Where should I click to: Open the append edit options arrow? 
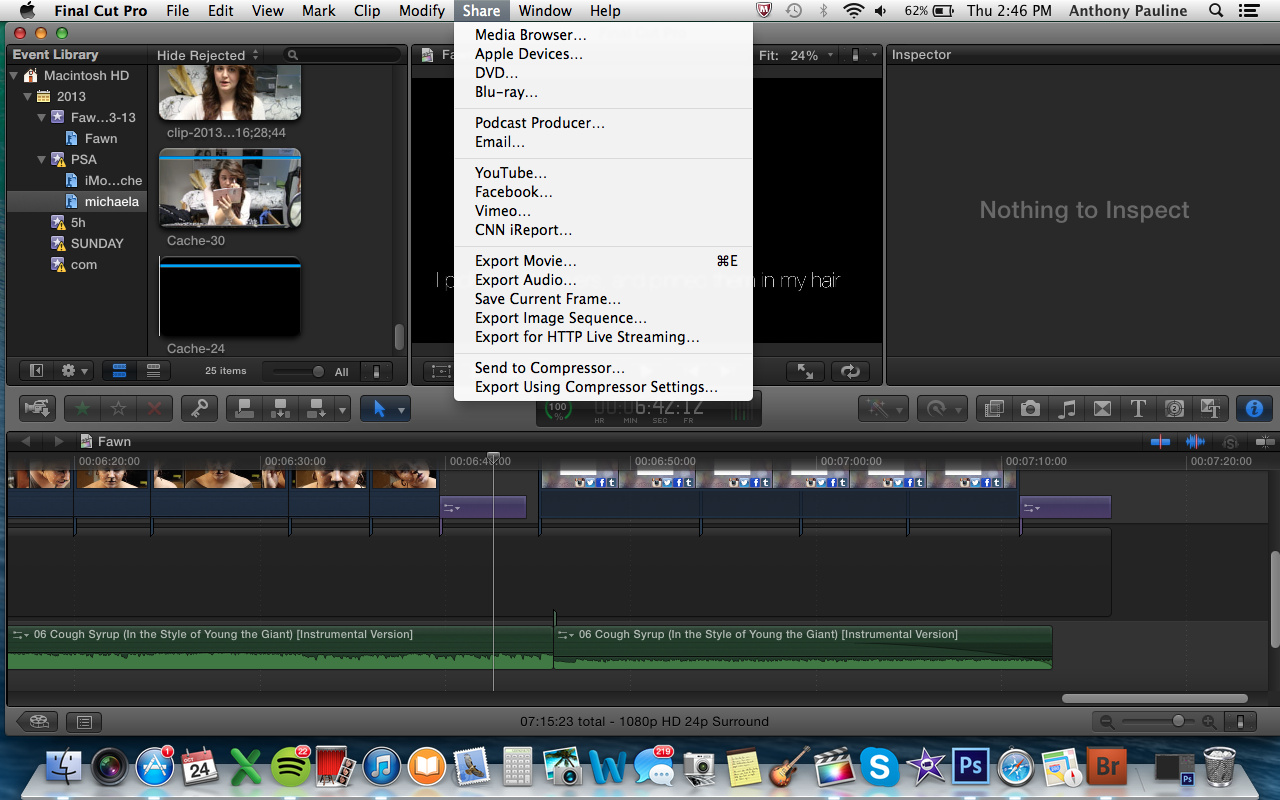[x=343, y=408]
